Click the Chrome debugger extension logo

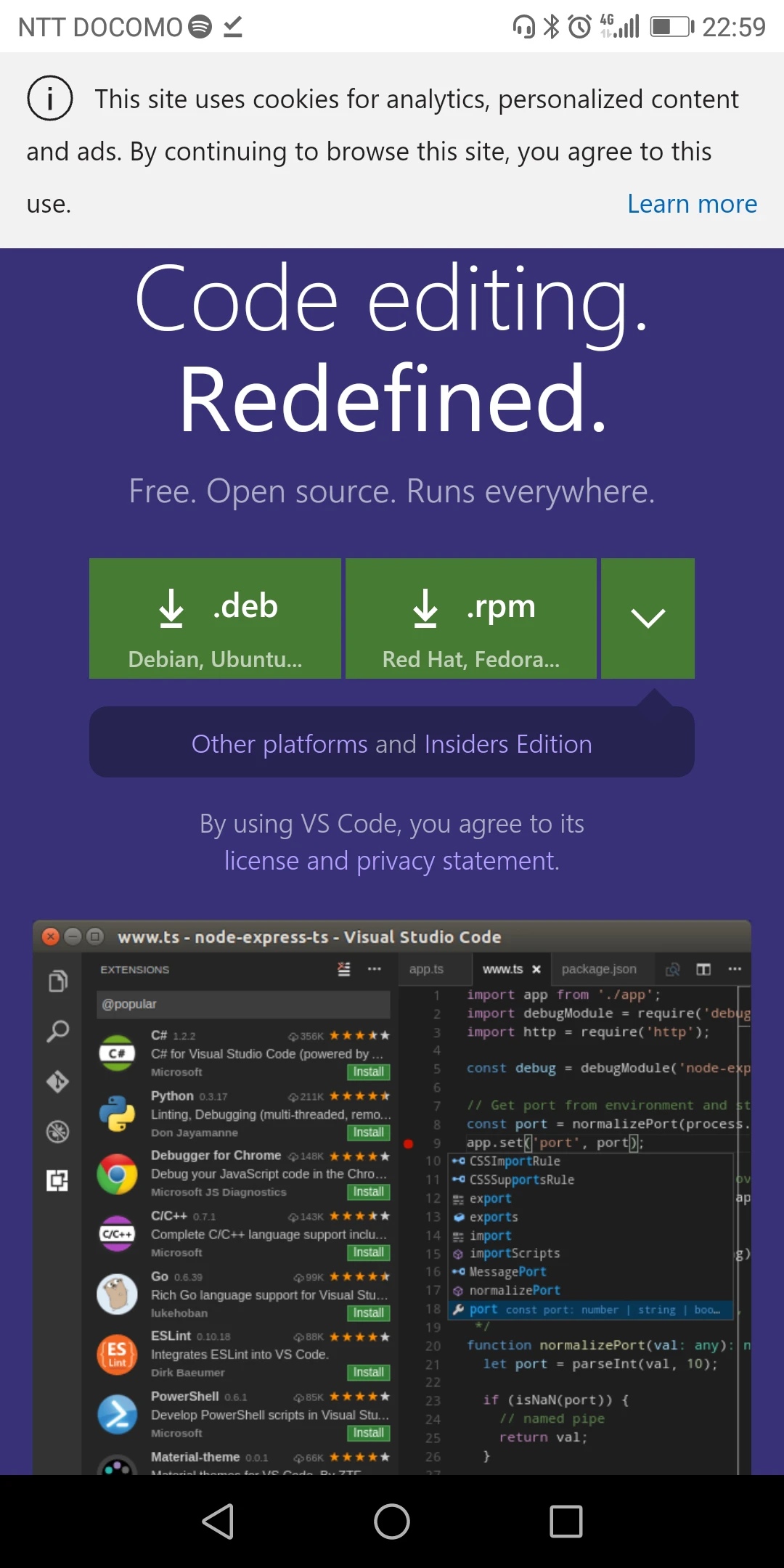point(117,1174)
